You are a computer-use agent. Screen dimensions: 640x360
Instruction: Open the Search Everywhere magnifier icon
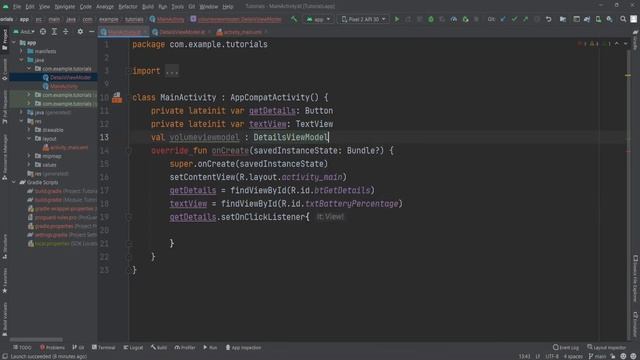(623, 19)
